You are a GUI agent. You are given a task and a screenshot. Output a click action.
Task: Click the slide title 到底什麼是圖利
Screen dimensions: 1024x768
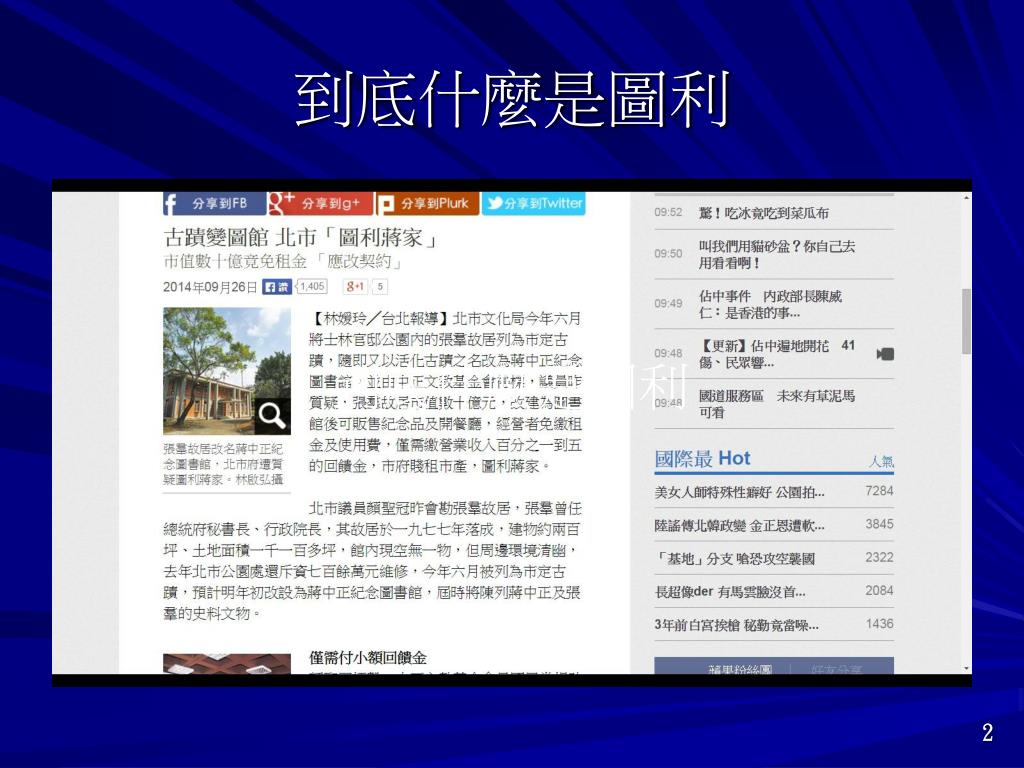[512, 99]
